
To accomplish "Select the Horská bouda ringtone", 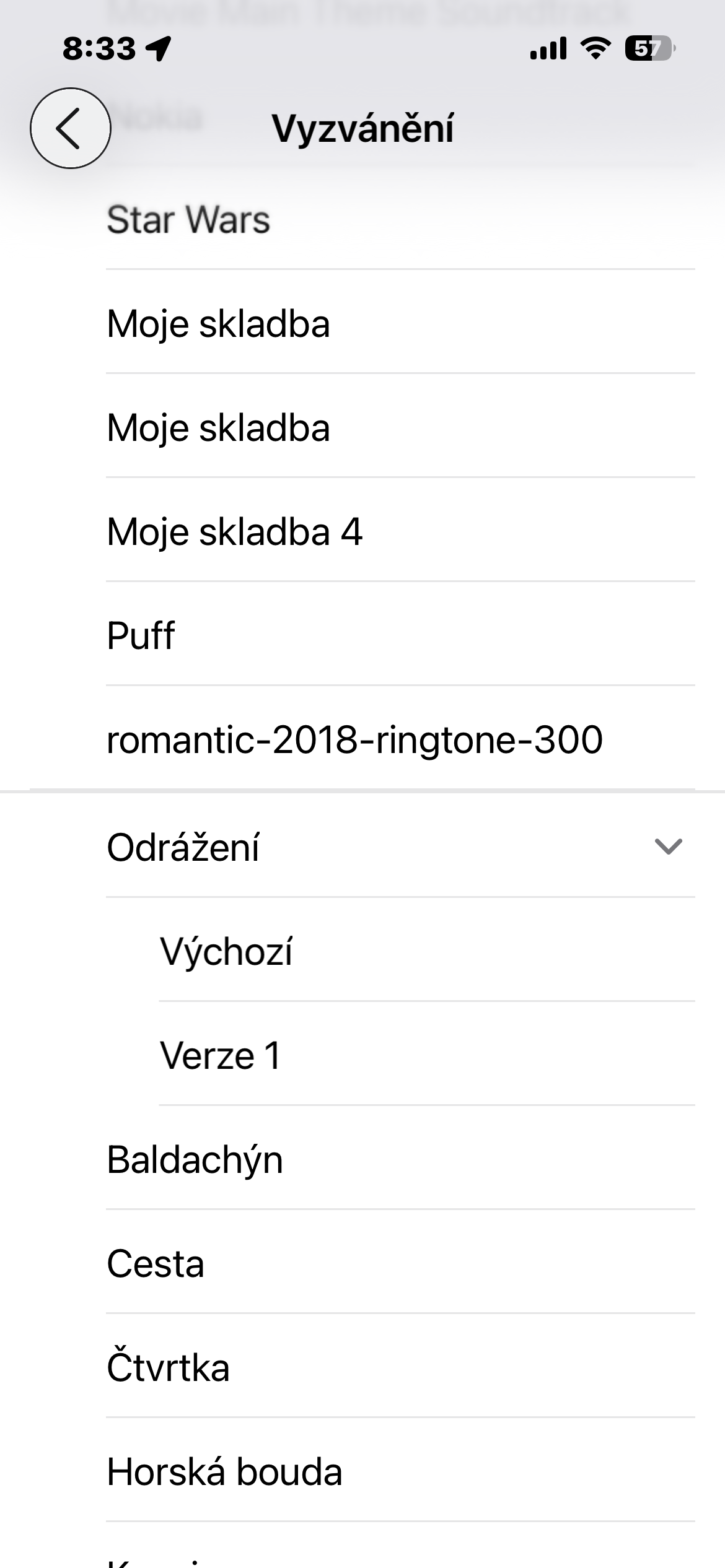I will point(224,1471).
